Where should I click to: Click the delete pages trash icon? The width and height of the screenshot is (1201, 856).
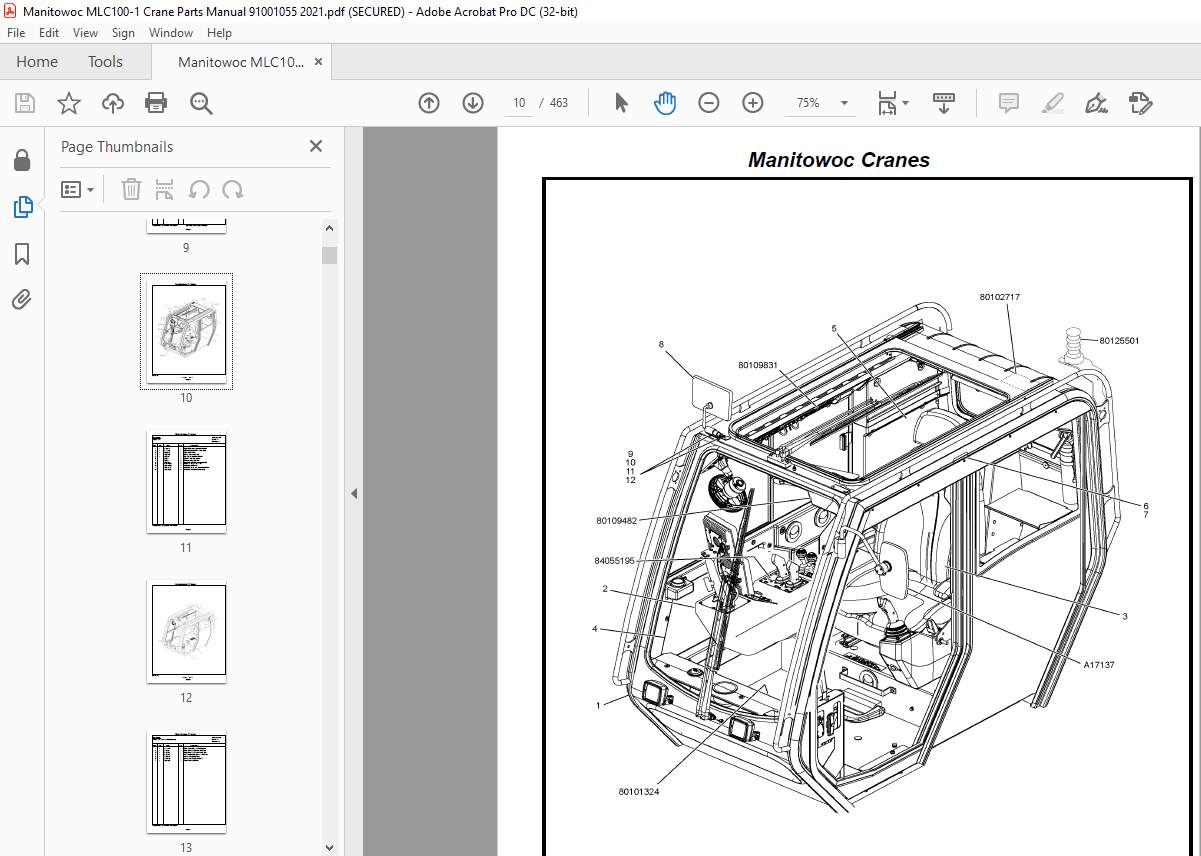click(x=131, y=189)
